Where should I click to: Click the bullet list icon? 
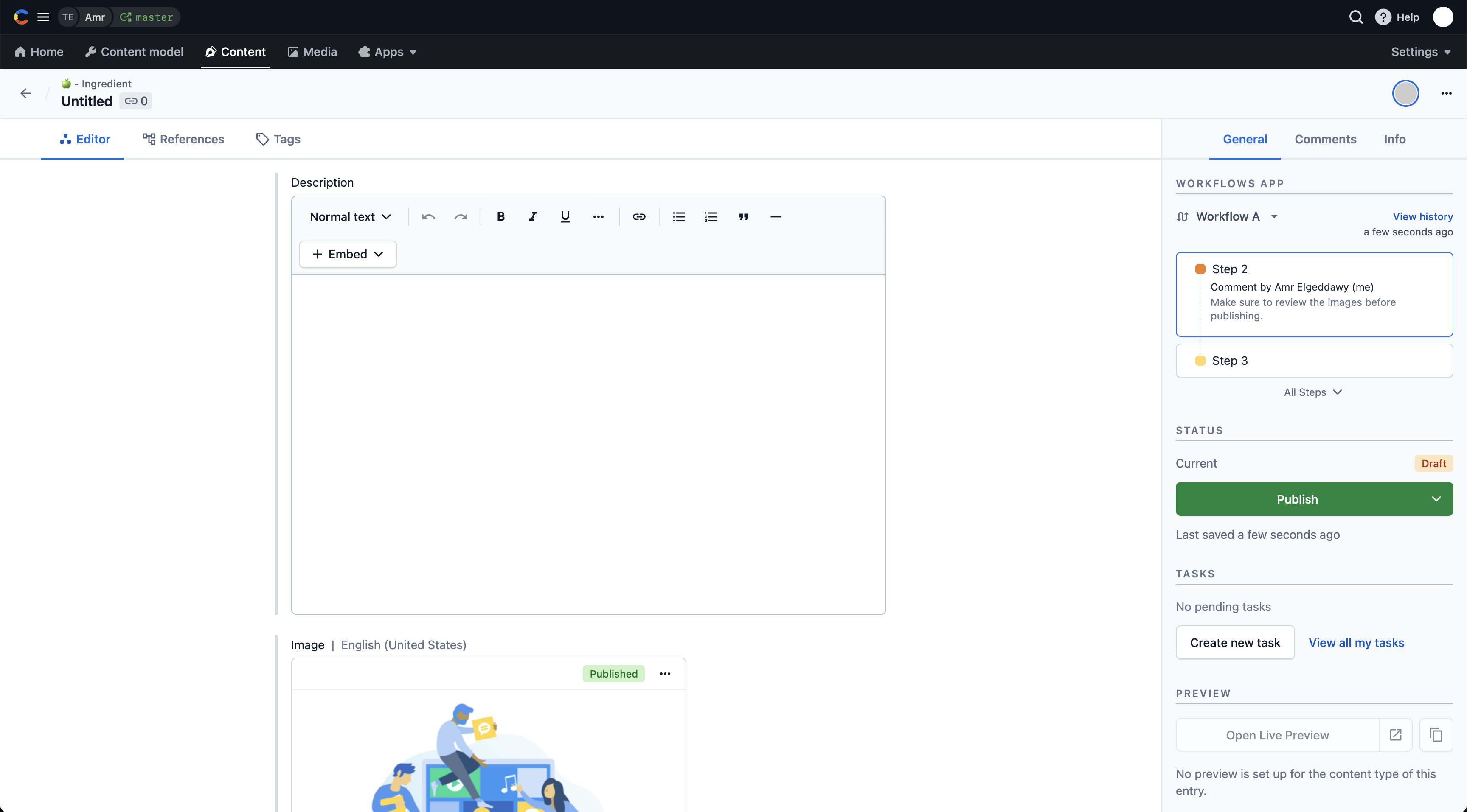coord(678,217)
